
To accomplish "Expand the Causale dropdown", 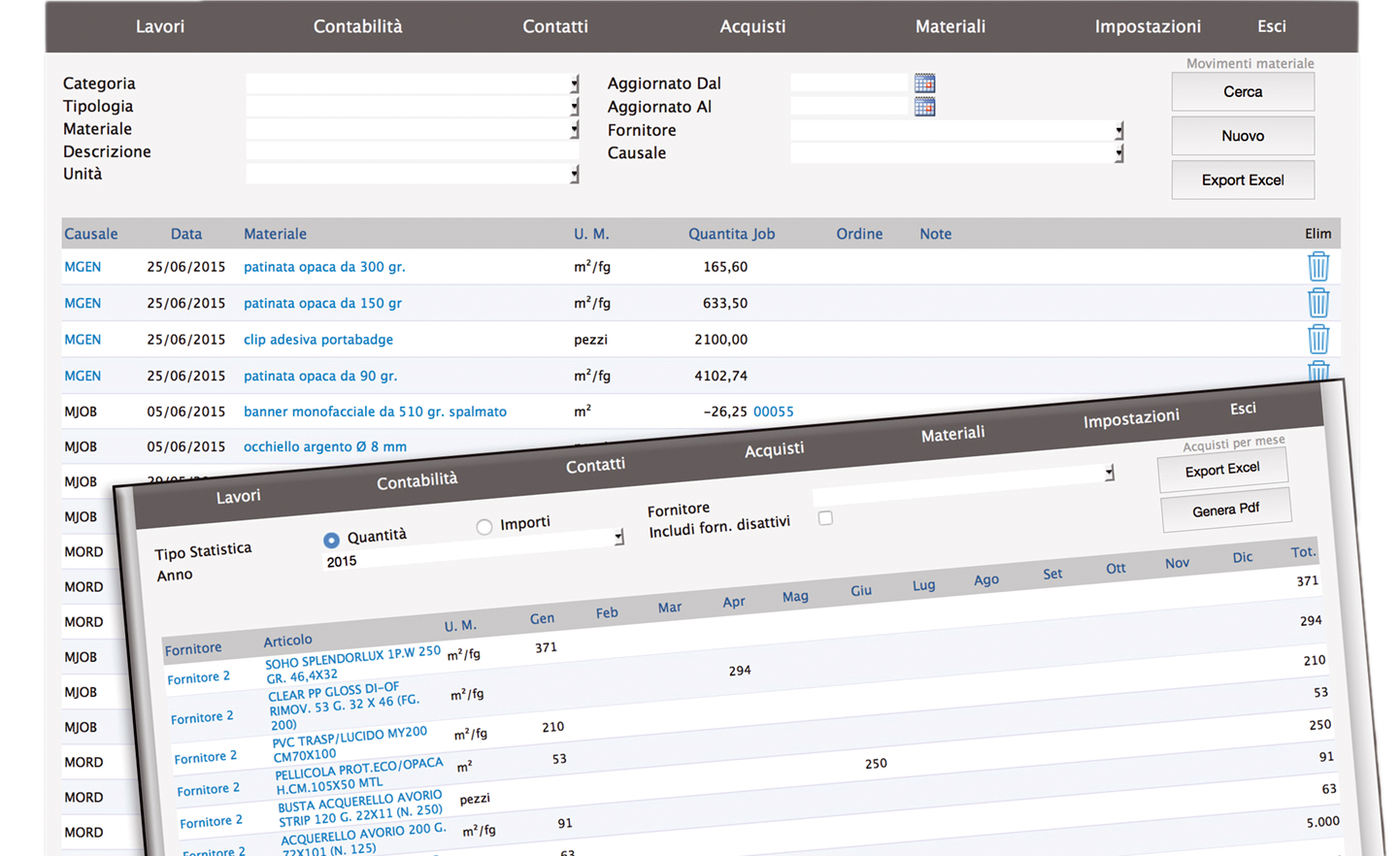I will click(x=1118, y=153).
